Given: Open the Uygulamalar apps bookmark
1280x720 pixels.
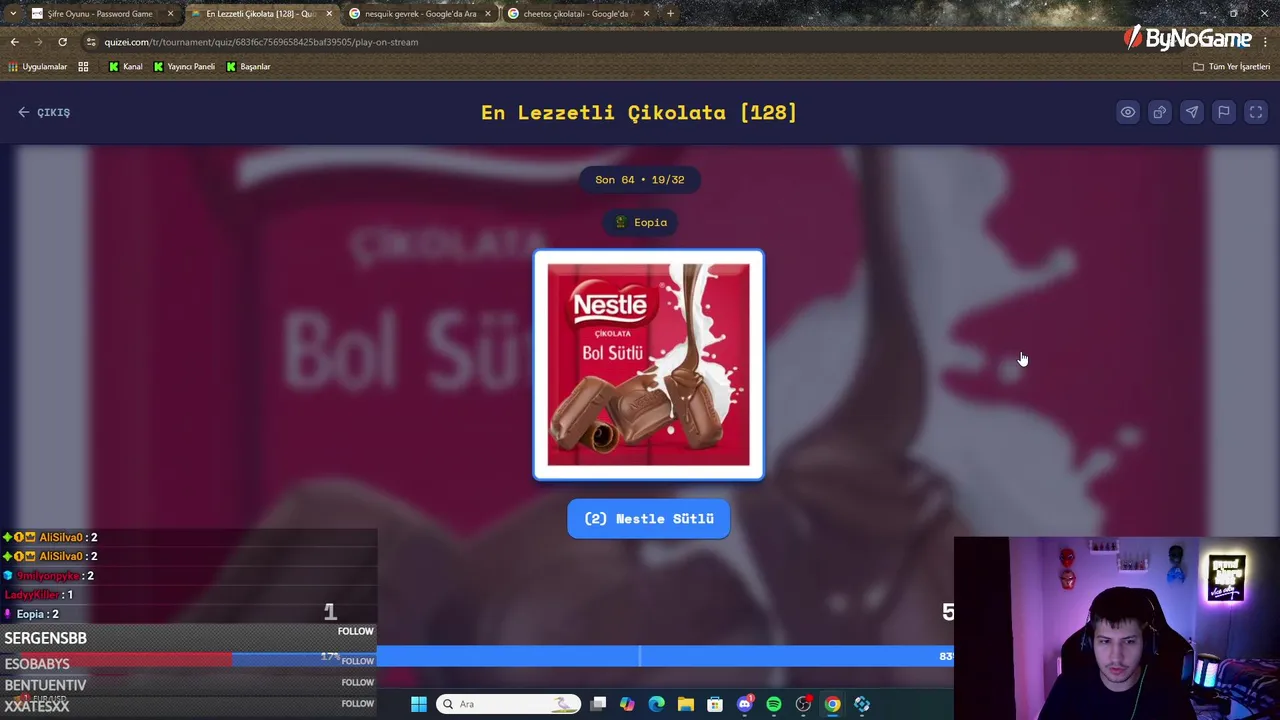Looking at the screenshot, I should [37, 67].
